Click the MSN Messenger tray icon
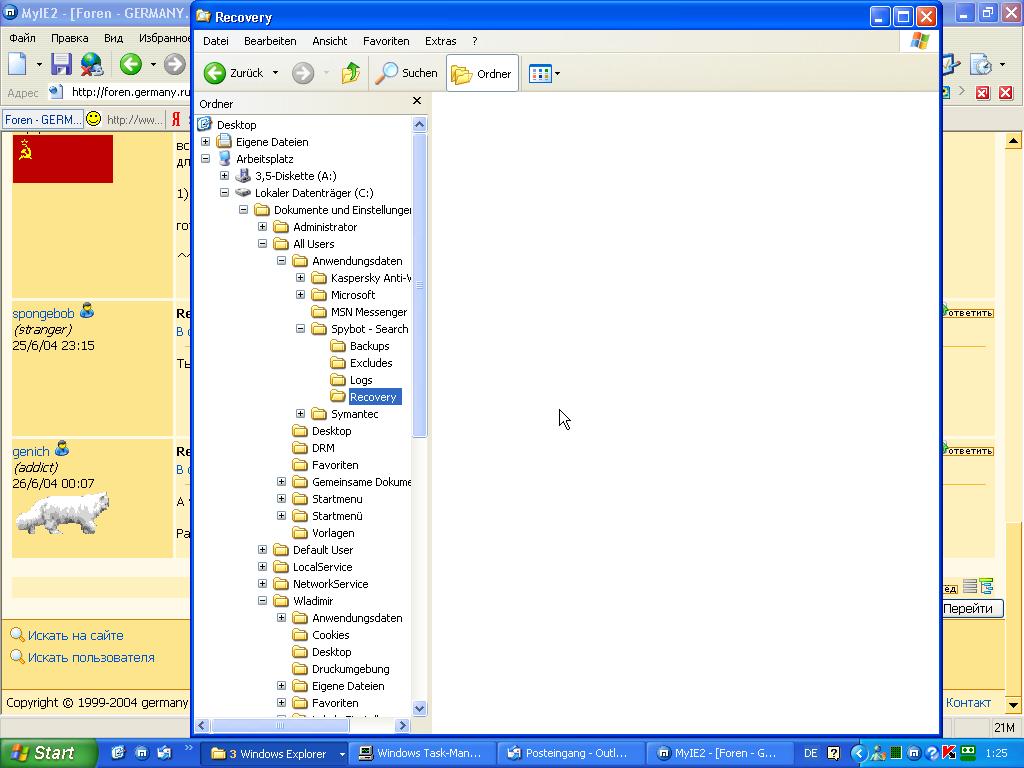The height and width of the screenshot is (768, 1024). tap(879, 753)
